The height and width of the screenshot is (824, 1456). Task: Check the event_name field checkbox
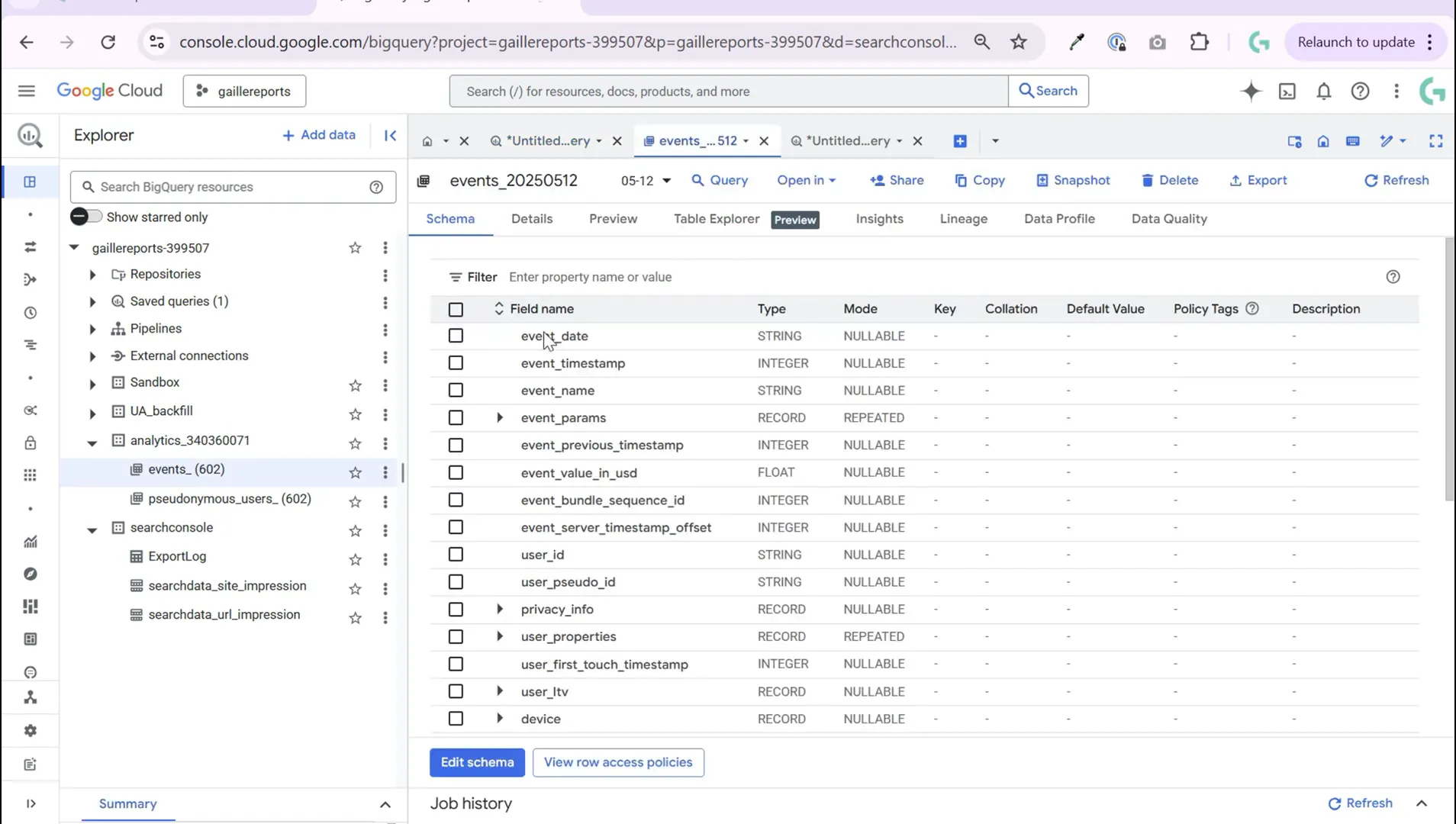pos(456,391)
